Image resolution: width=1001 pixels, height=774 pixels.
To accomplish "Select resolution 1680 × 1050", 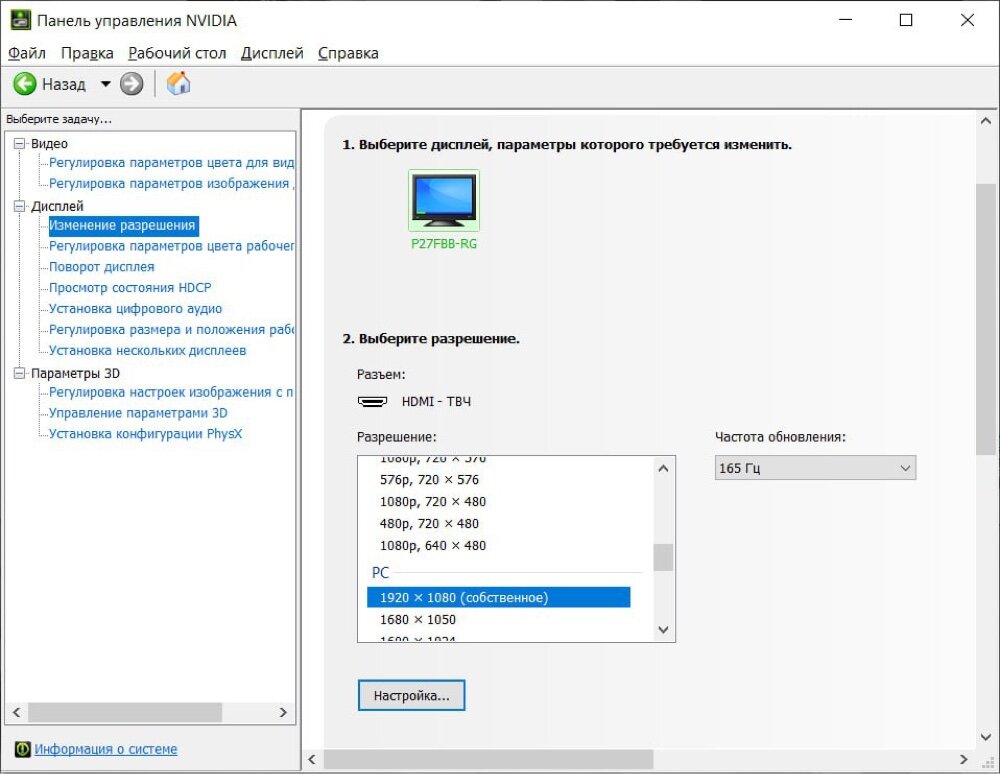I will 418,620.
